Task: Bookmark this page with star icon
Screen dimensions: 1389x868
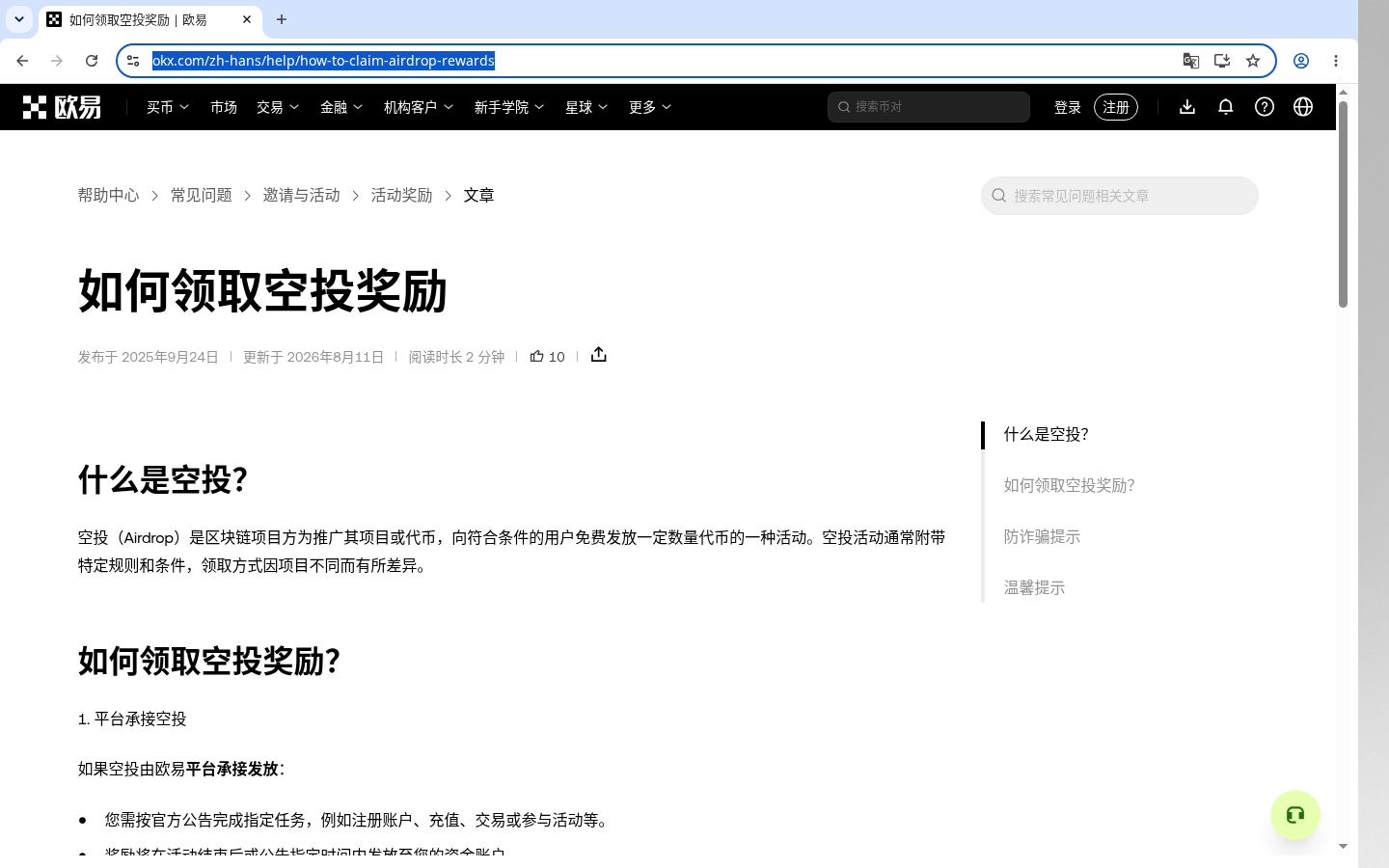Action: tap(1253, 61)
